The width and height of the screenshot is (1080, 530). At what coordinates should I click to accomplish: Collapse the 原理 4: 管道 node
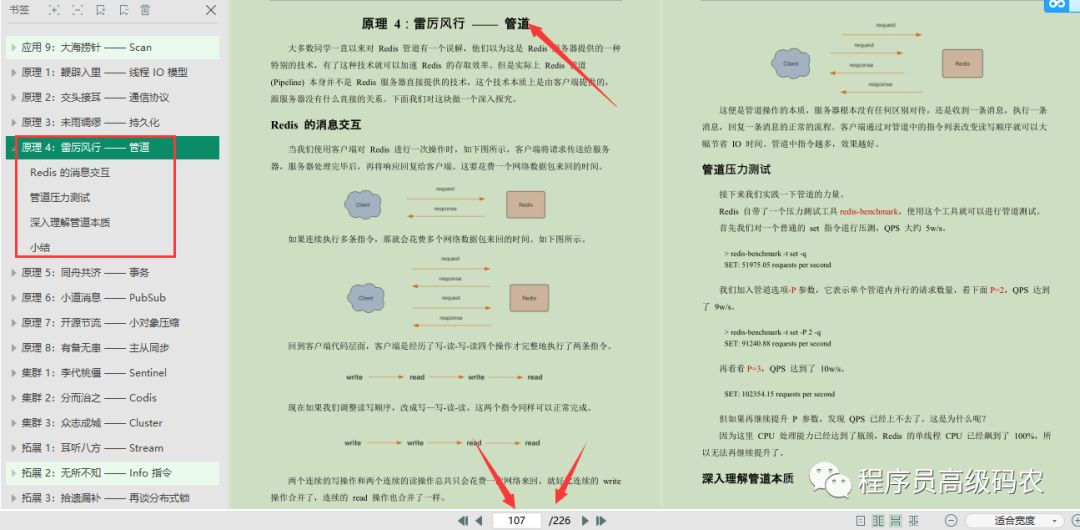(14, 147)
